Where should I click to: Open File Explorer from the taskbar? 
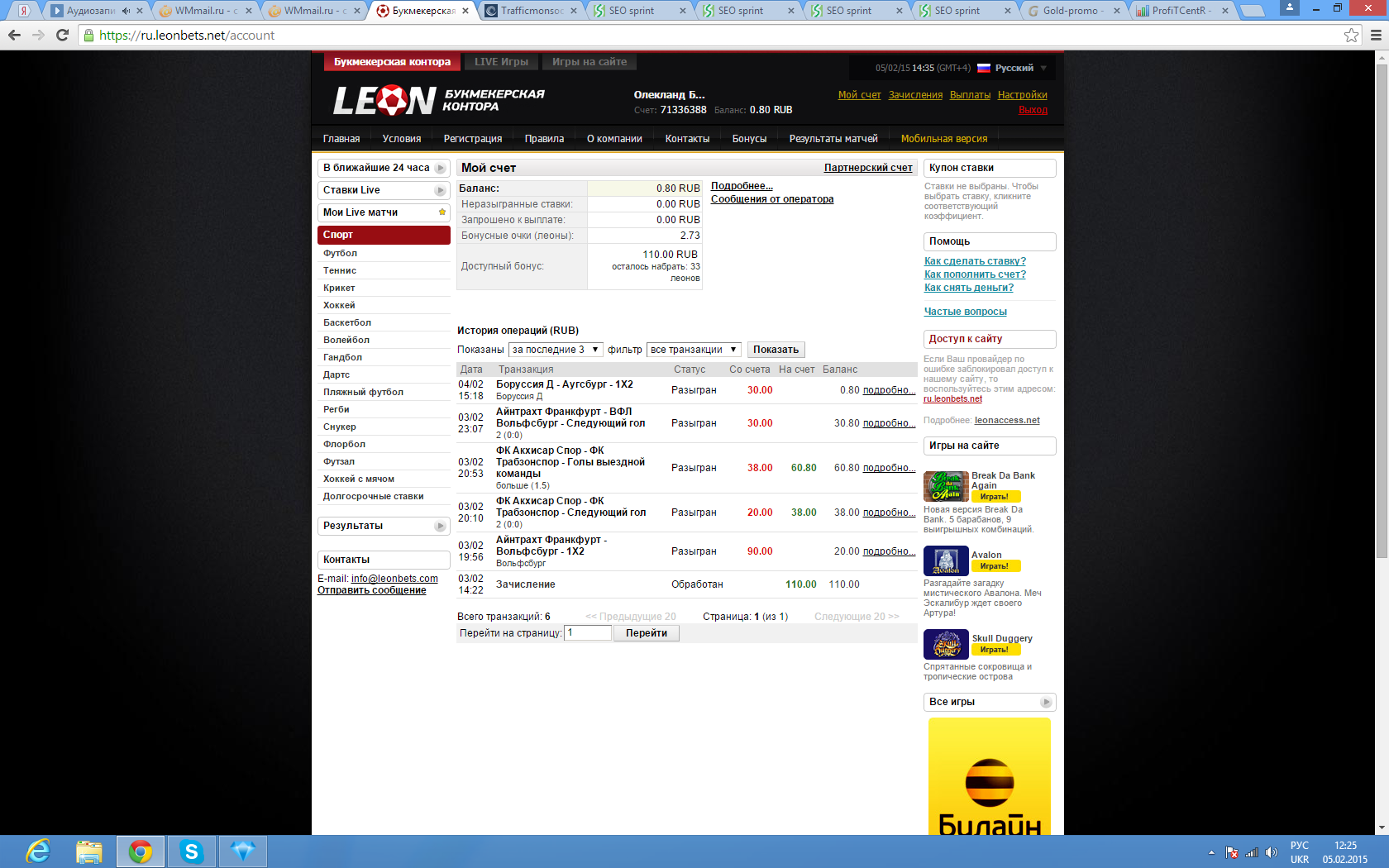click(89, 851)
